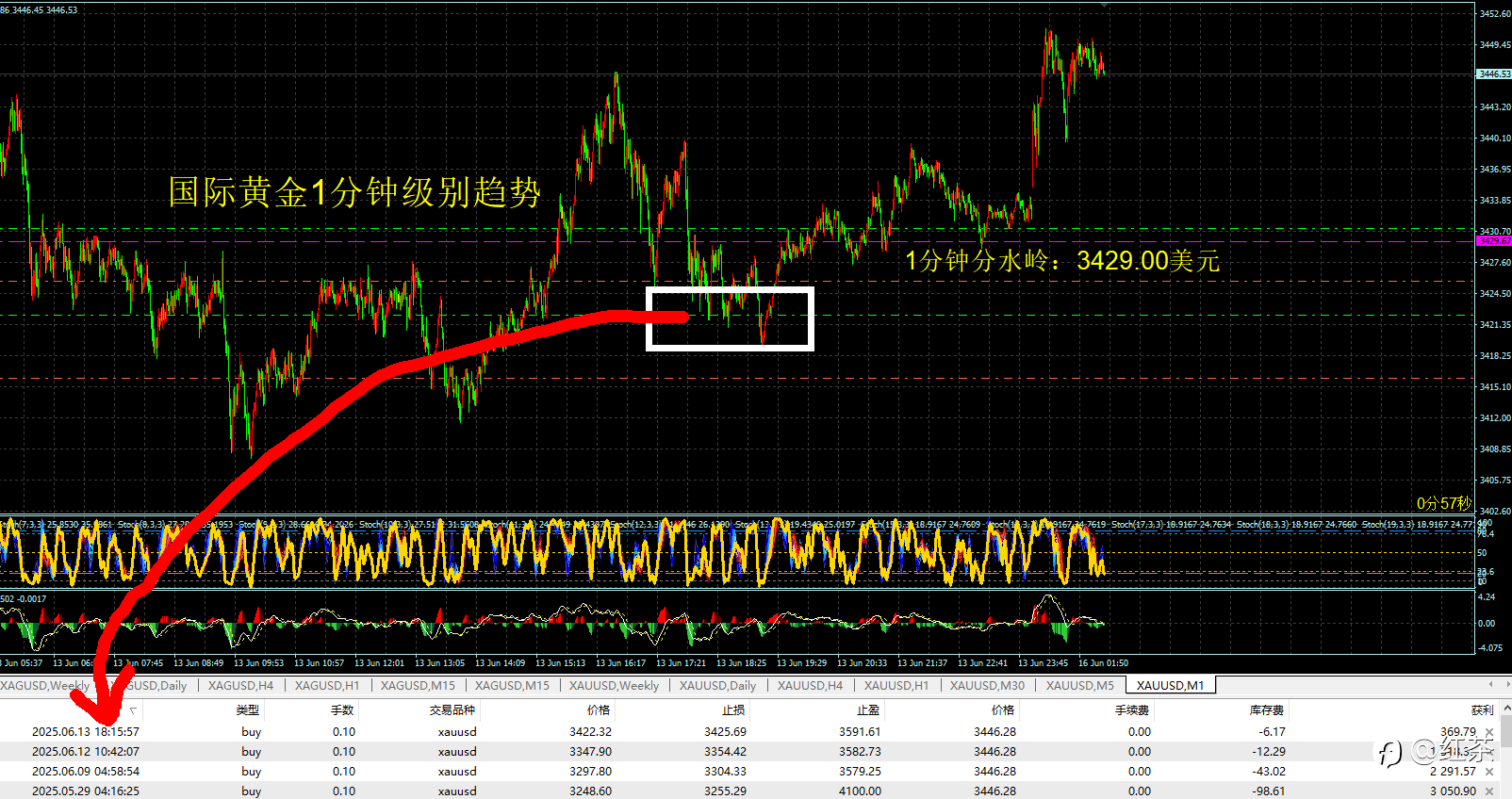Switch to XAUUSD,H4 chart tab
The image size is (1512, 799).
810,686
